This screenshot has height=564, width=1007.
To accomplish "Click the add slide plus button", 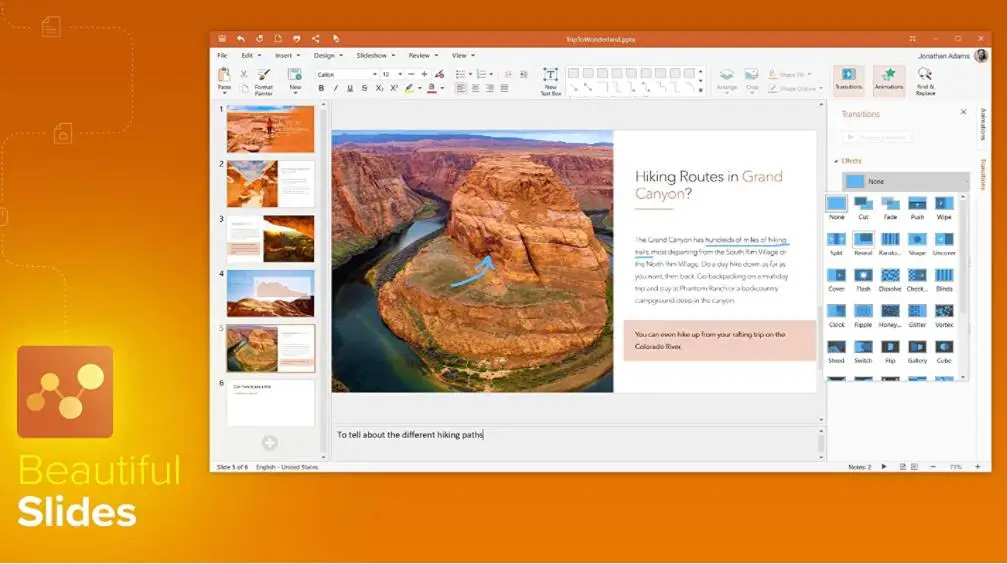I will 269,443.
